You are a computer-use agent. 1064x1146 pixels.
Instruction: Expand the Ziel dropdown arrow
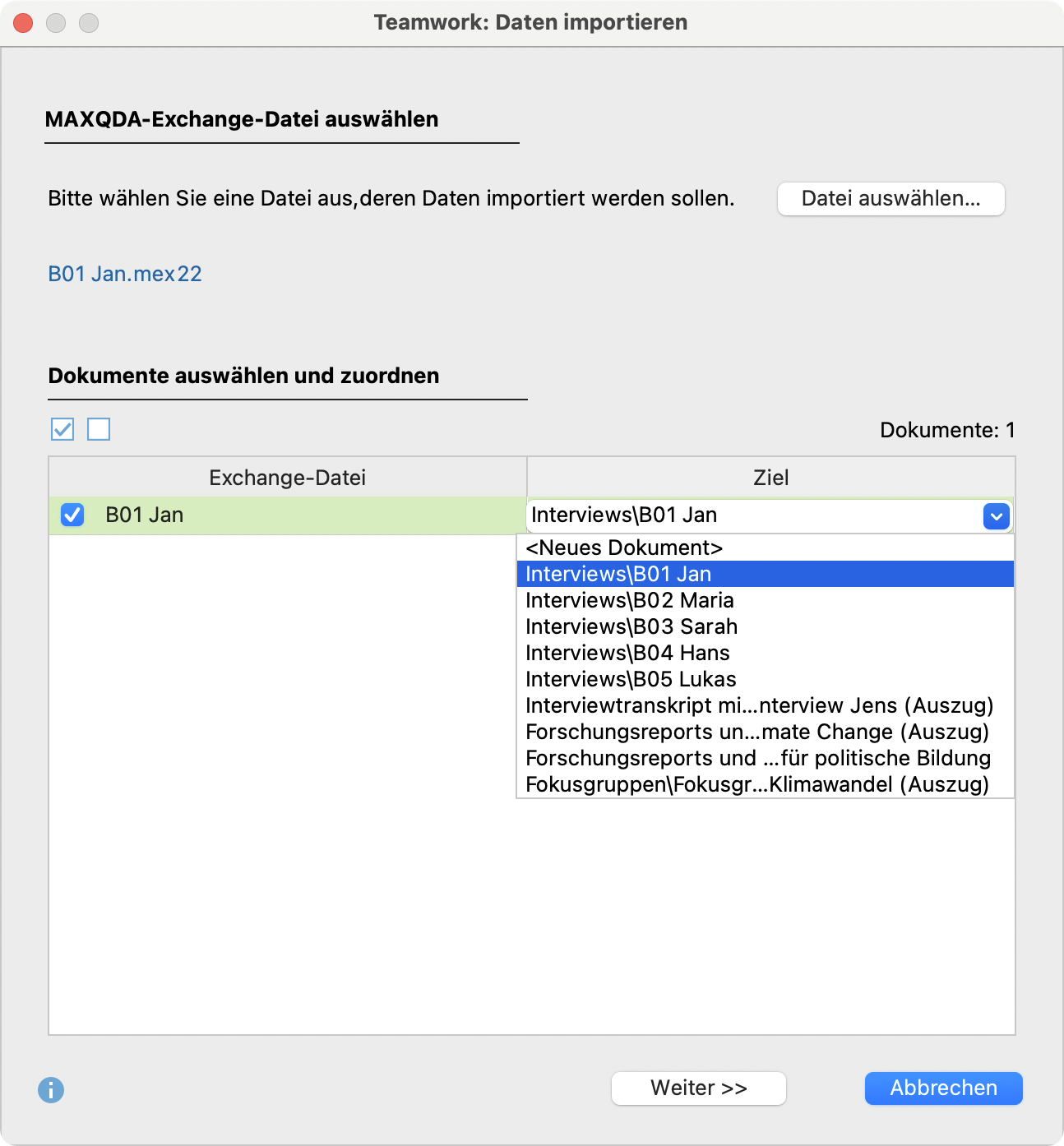pos(996,516)
